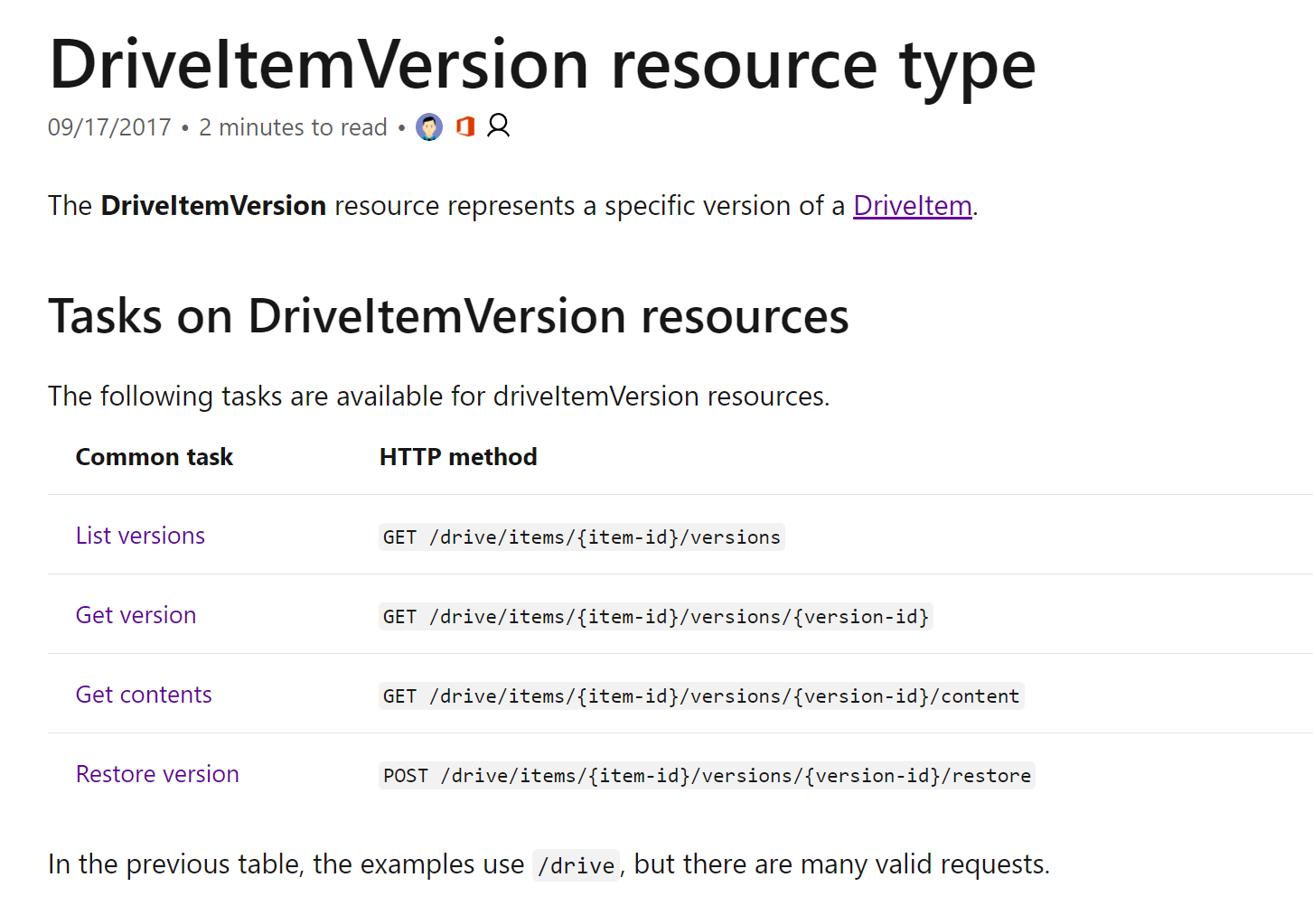The width and height of the screenshot is (1313, 924).
Task: Click the bold DriveItemVersion word in intro
Action: [213, 206]
